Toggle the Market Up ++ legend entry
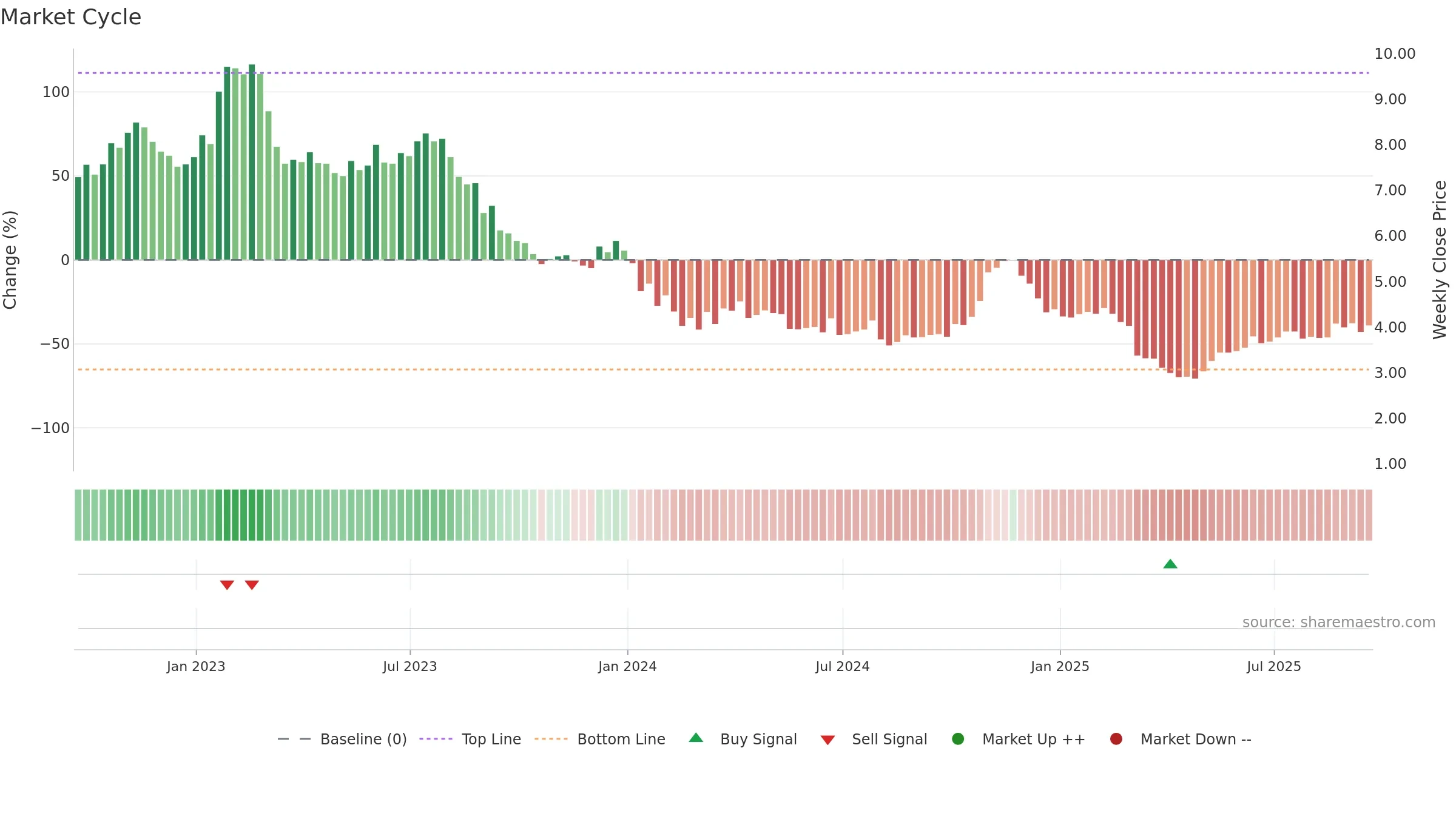This screenshot has height=819, width=1456. [x=1019, y=739]
